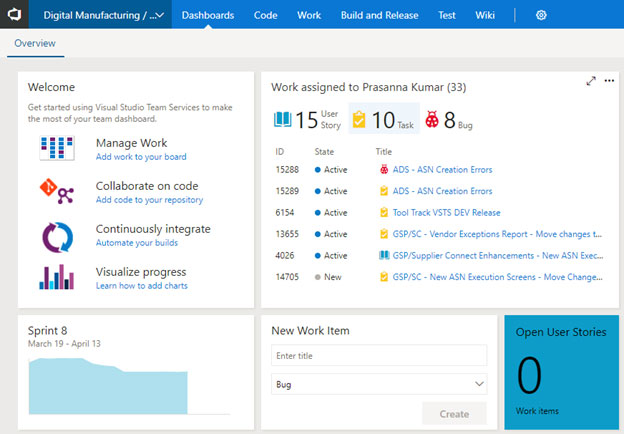Click the March 19 - April 13 date range
This screenshot has width=624, height=434.
[x=64, y=344]
